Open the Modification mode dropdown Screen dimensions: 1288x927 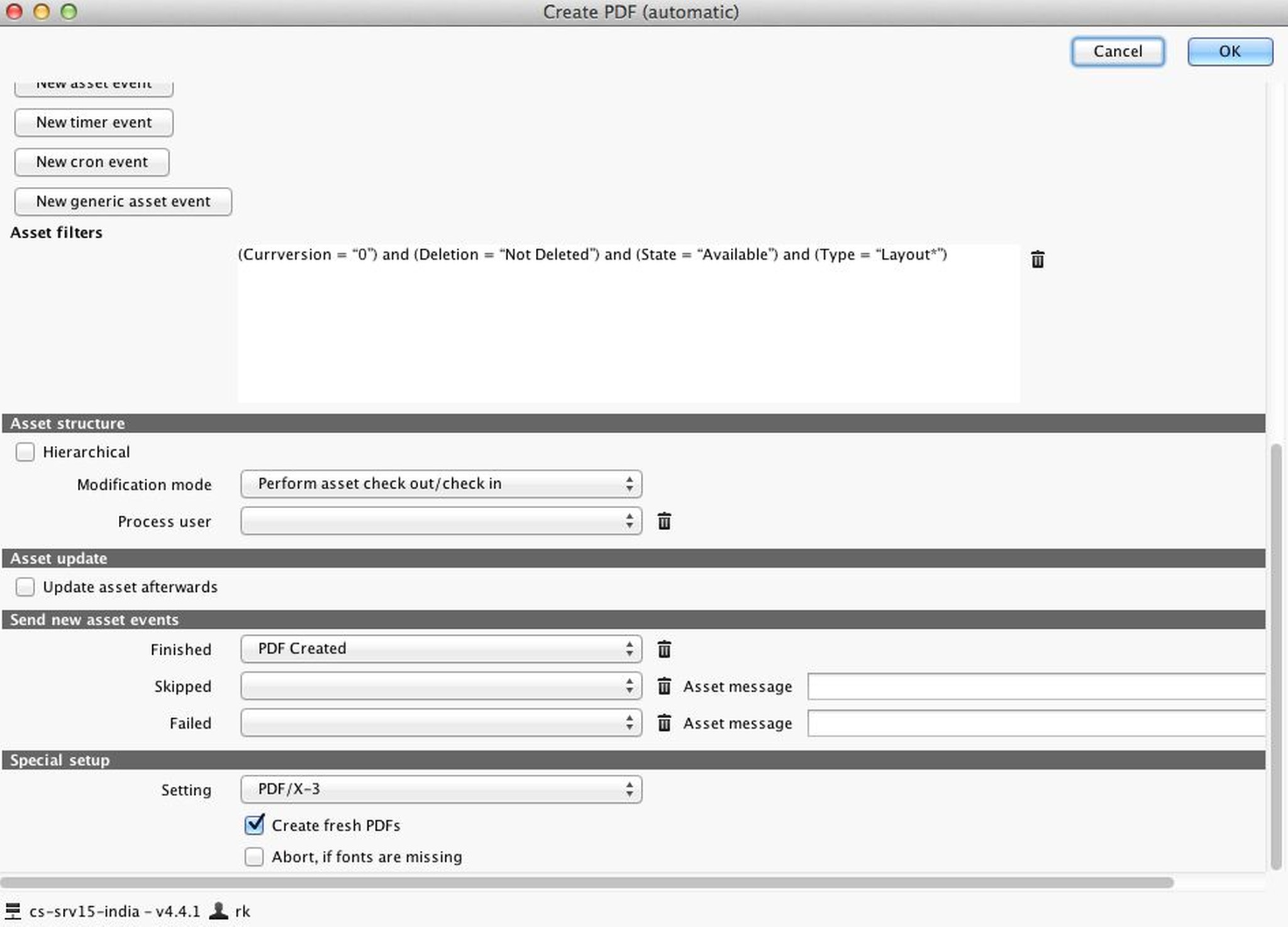440,484
